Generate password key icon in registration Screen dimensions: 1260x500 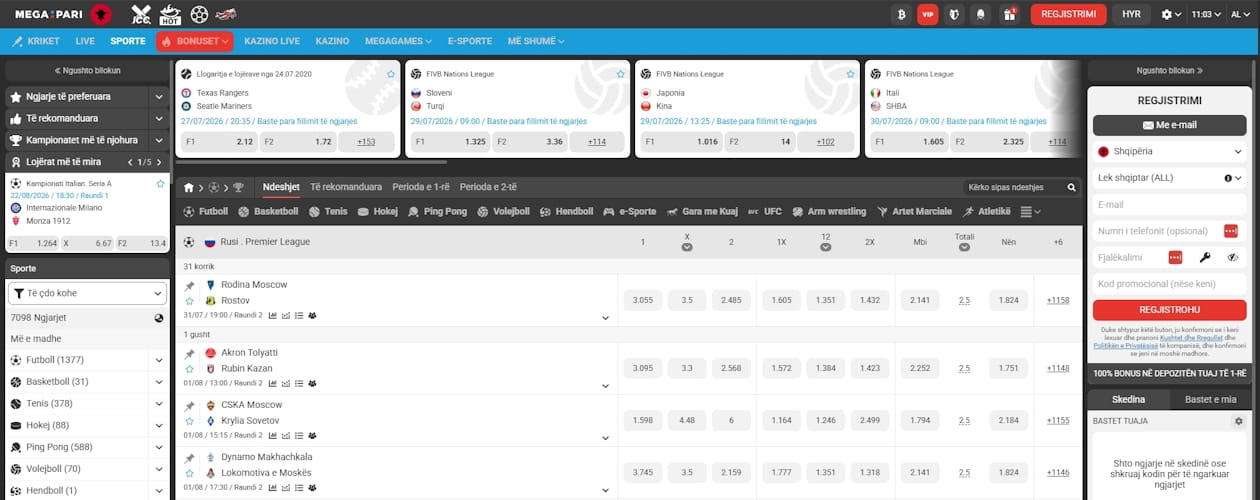[1205, 257]
